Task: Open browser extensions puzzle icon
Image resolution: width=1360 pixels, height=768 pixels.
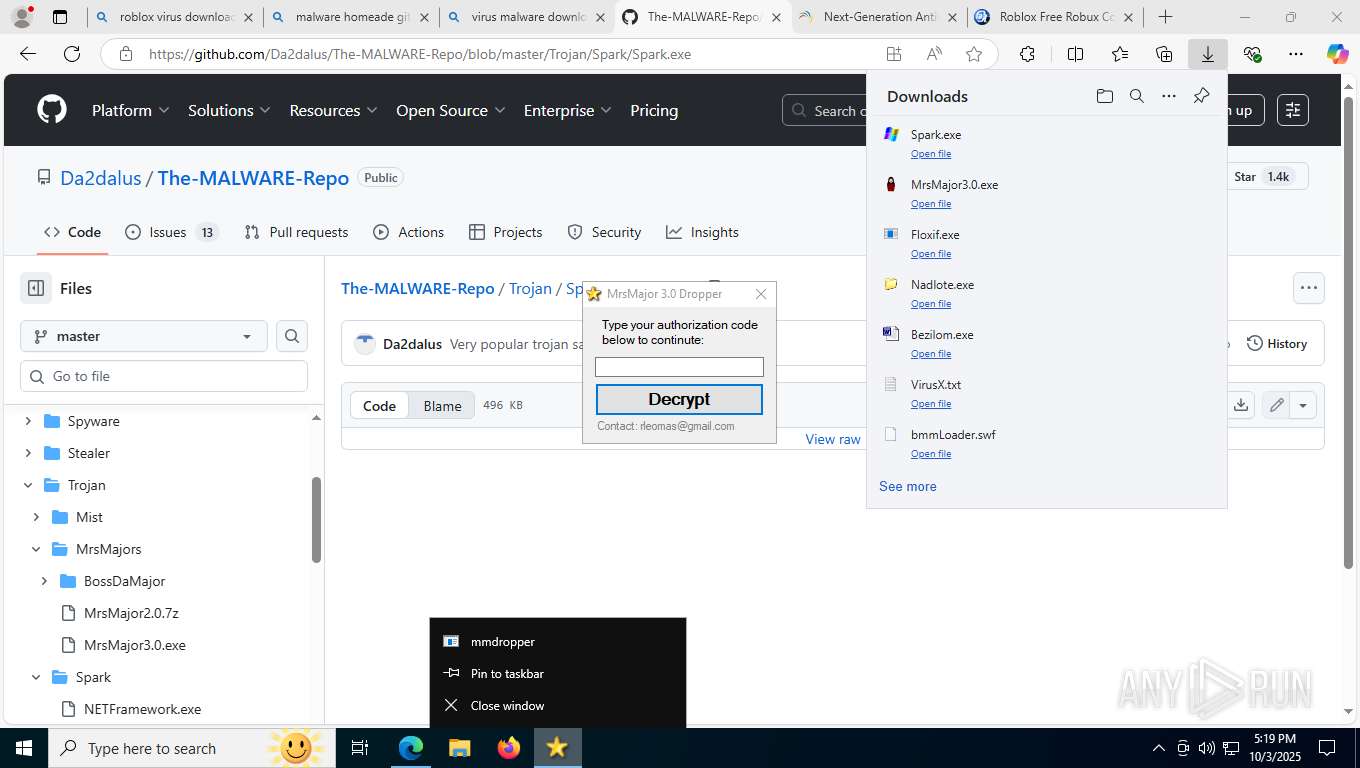Action: point(1027,54)
